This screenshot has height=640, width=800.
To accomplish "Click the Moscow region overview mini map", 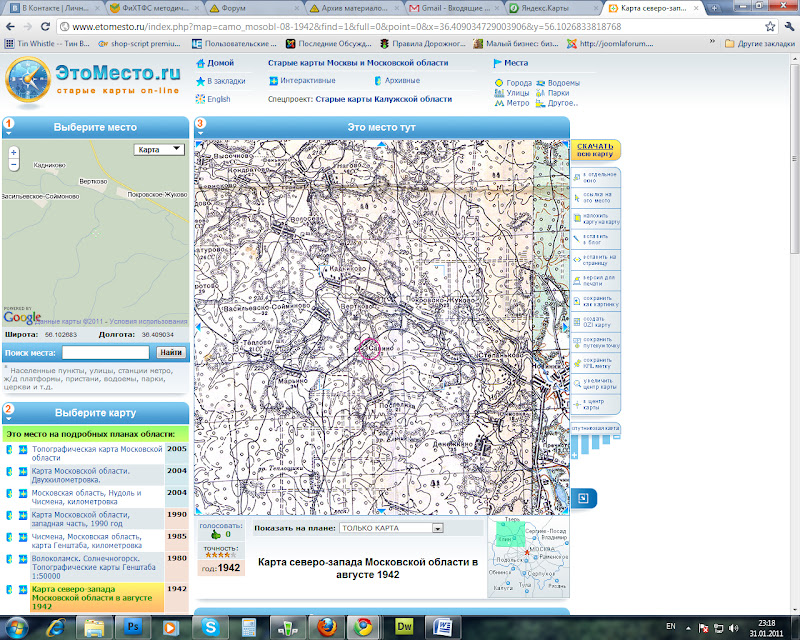I will (529, 557).
